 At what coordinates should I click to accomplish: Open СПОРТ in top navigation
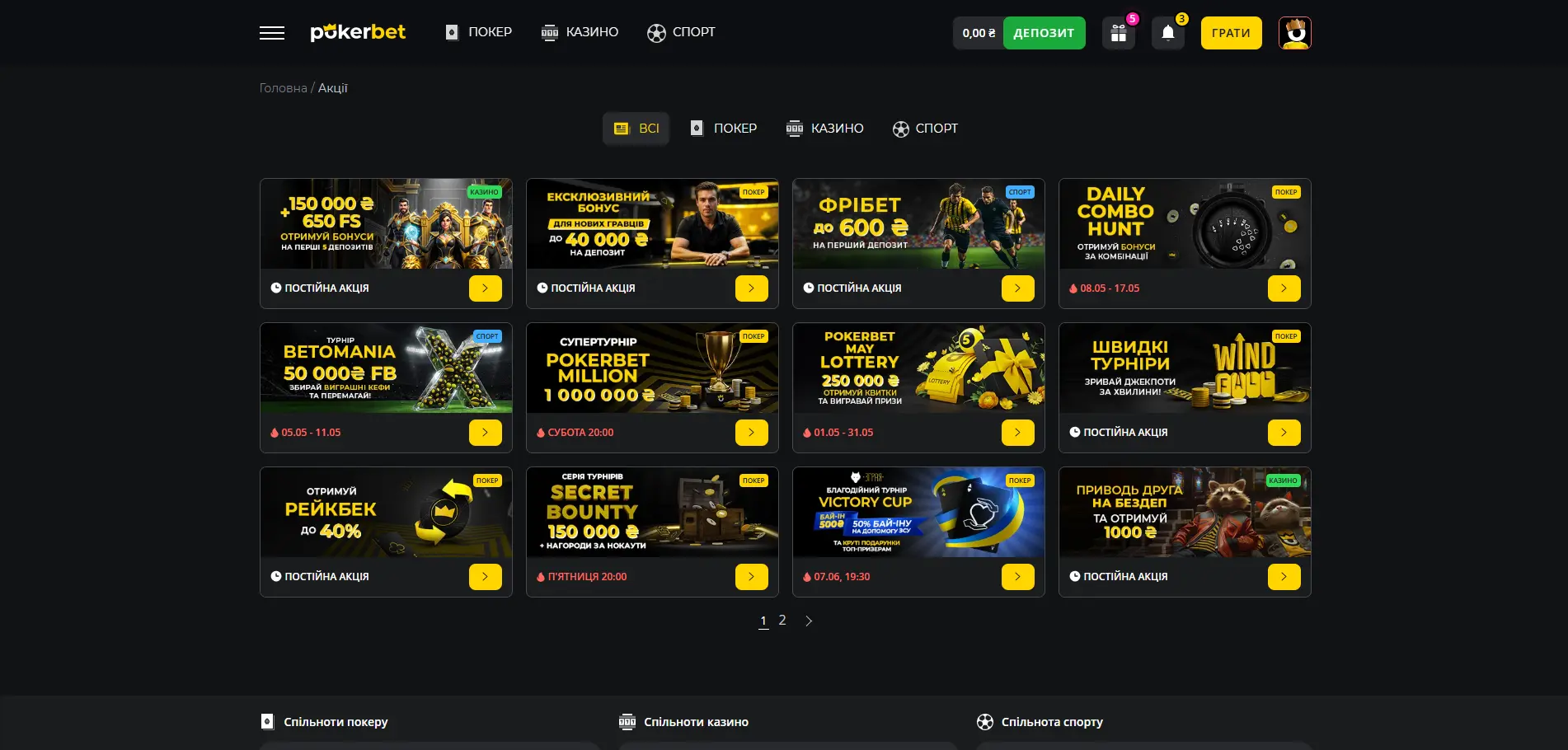tap(681, 32)
